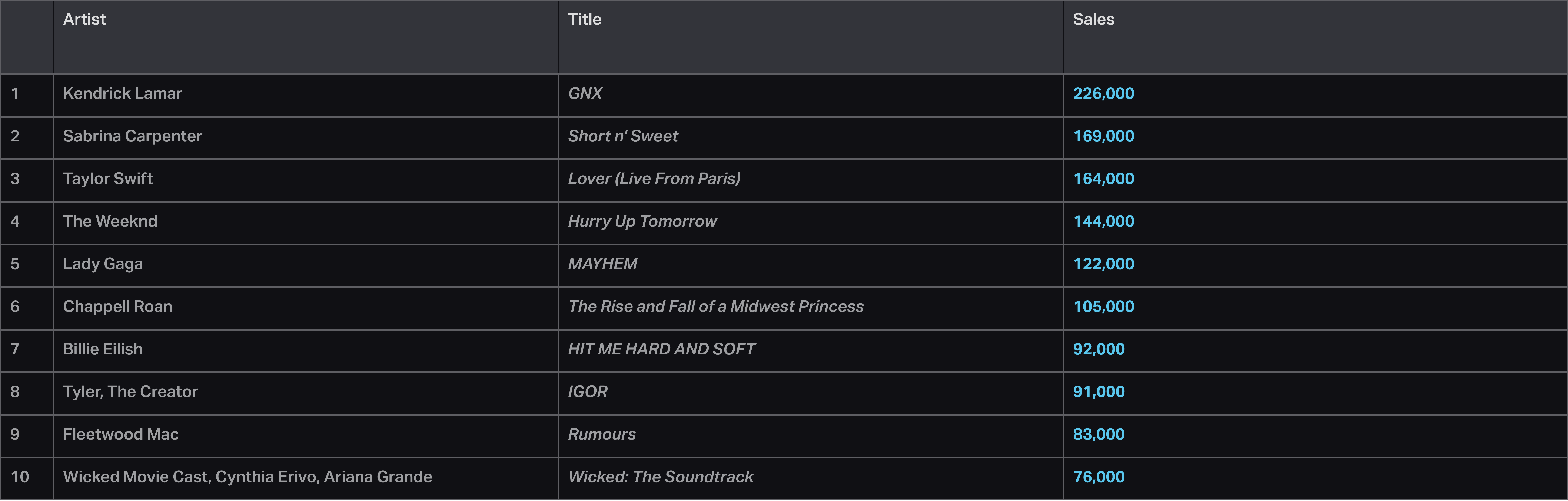Open the 169,000 sales figure link
Screen dimensions: 1568x501
[1103, 136]
